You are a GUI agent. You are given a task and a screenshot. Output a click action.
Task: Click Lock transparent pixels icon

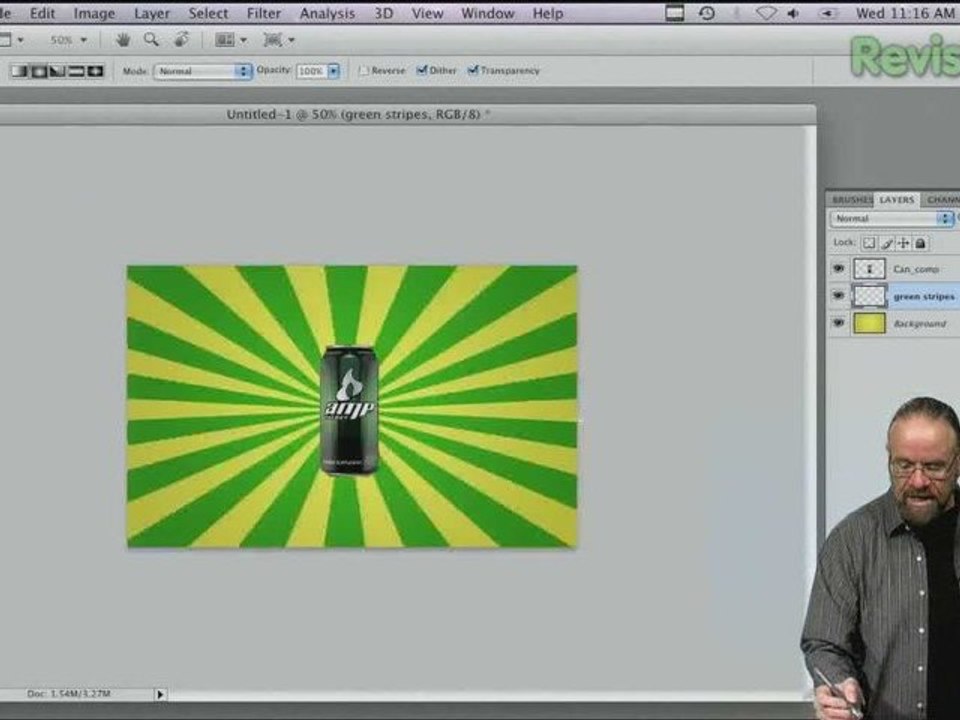tap(869, 244)
